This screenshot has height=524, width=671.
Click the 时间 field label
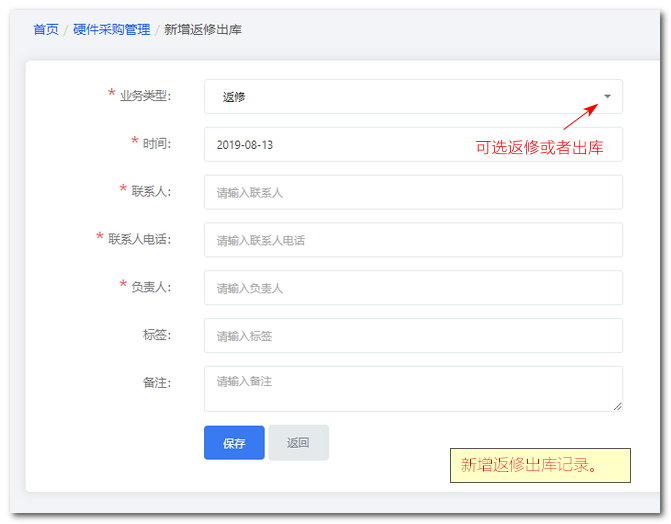(x=157, y=143)
